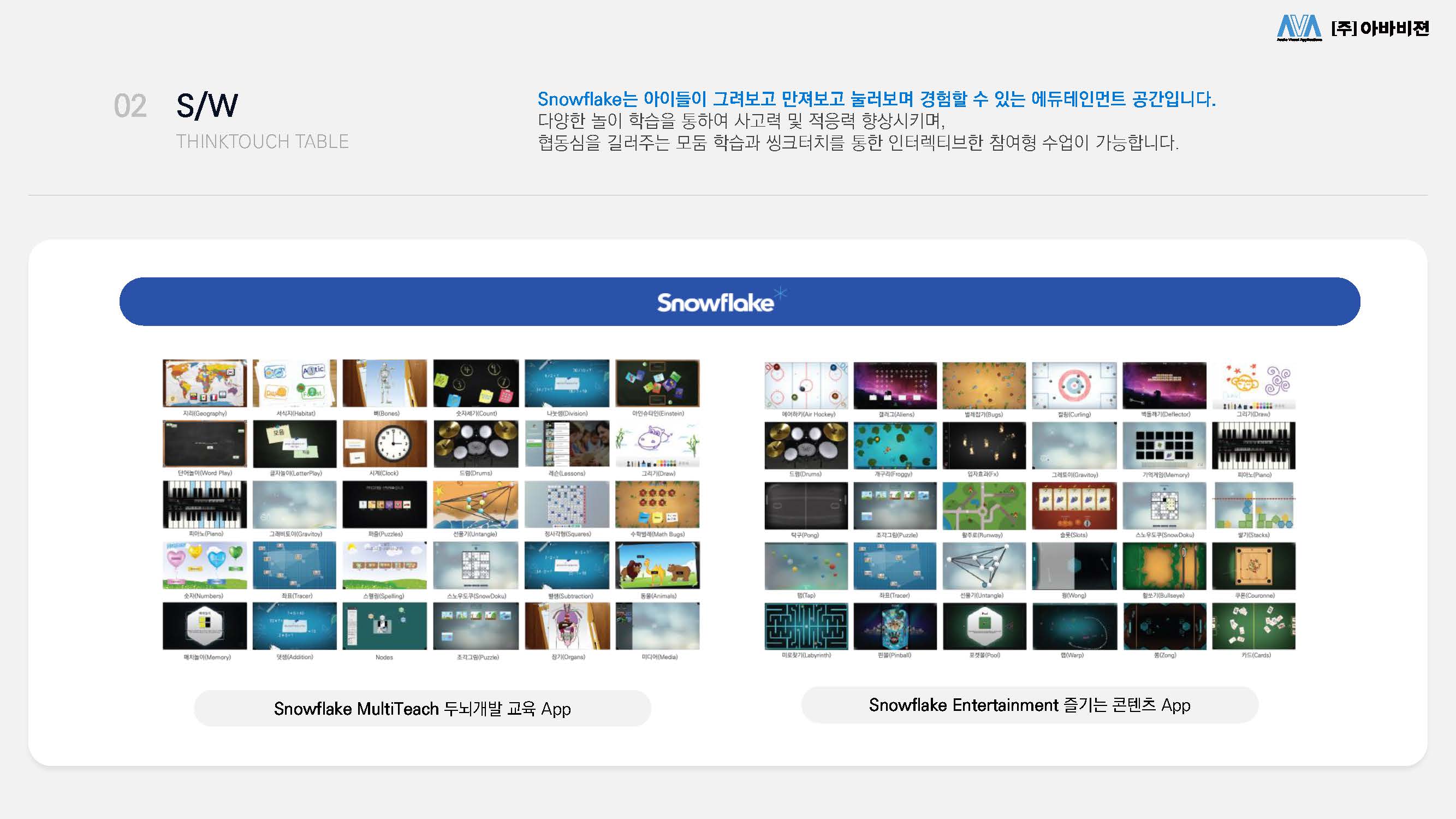Screen dimensions: 1456x819
Task: Click the THINKTOUCH TABLE subtitle
Action: 262,141
